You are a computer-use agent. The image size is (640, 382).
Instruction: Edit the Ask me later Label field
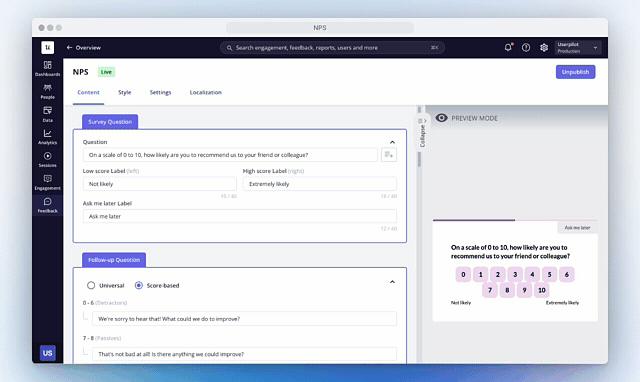pyautogui.click(x=240, y=216)
